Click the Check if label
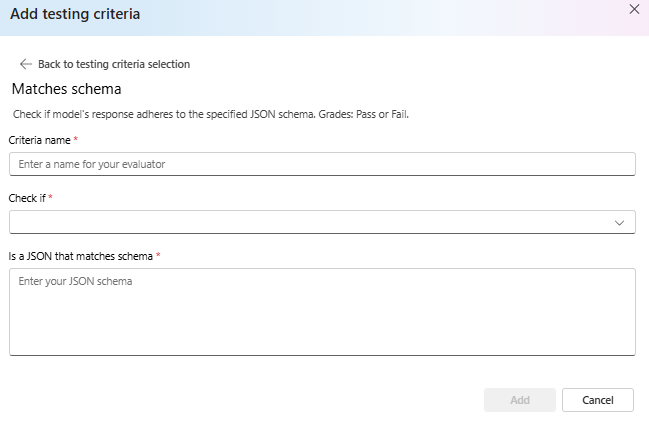The image size is (649, 426). click(27, 198)
